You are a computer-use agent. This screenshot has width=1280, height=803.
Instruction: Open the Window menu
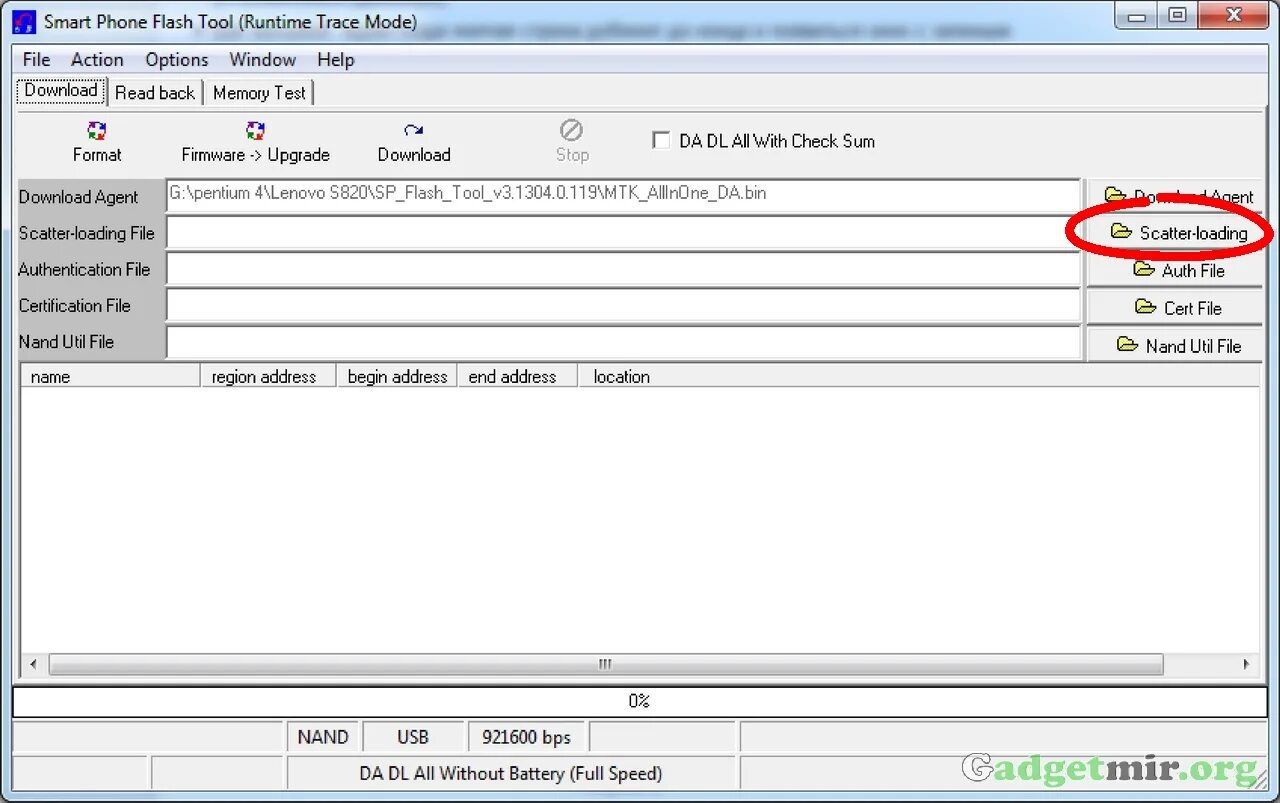pos(263,60)
